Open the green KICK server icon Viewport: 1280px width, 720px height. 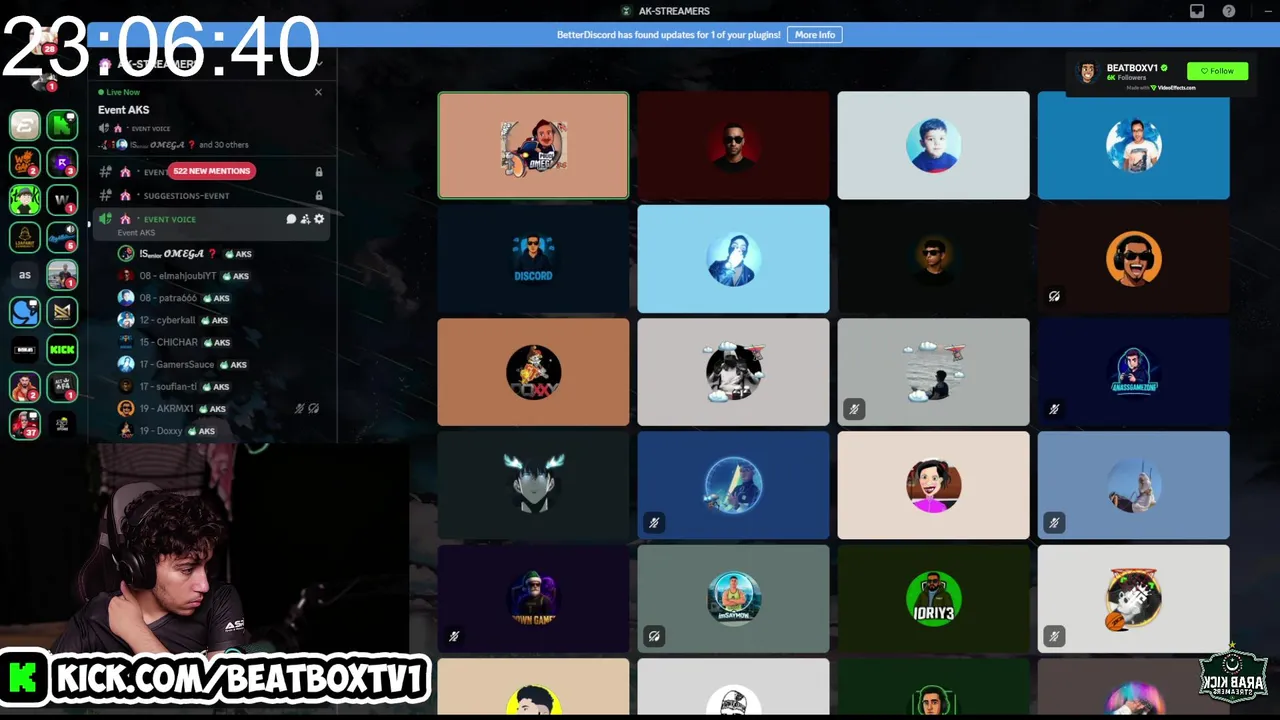tap(62, 349)
